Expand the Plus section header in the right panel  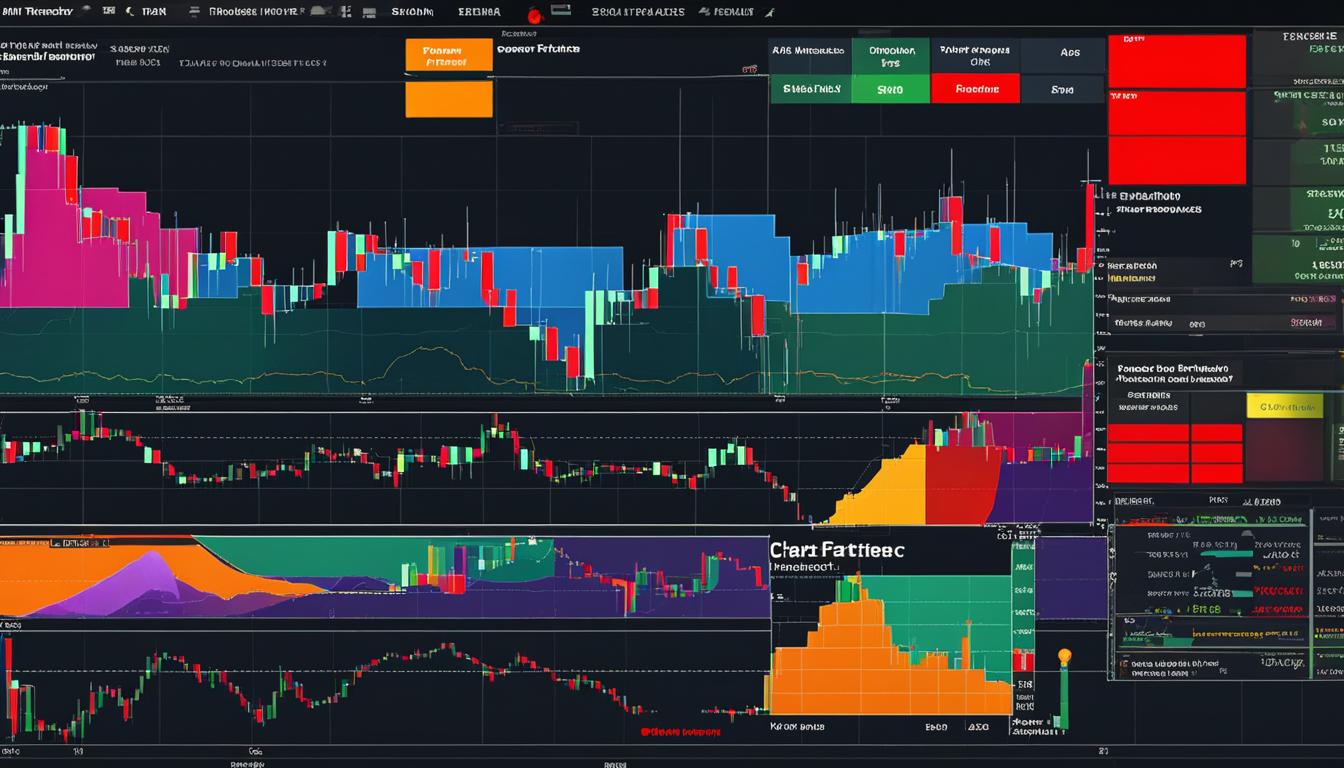[x=1218, y=500]
